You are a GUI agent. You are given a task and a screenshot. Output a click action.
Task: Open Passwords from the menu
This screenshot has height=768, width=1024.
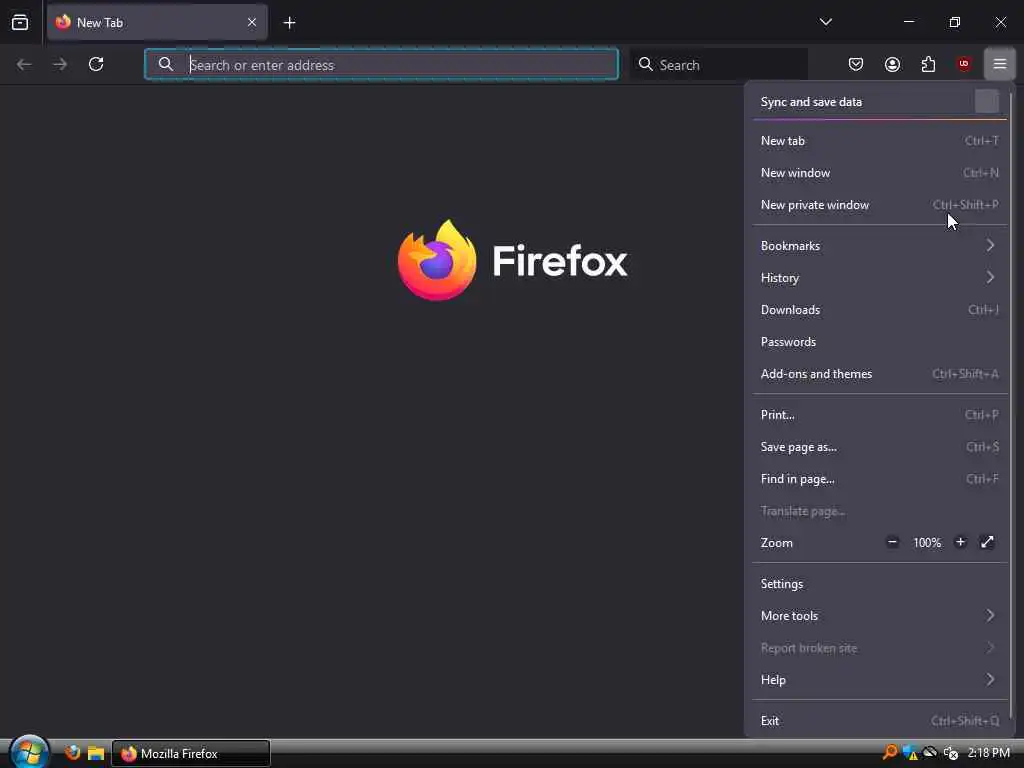pyautogui.click(x=880, y=342)
